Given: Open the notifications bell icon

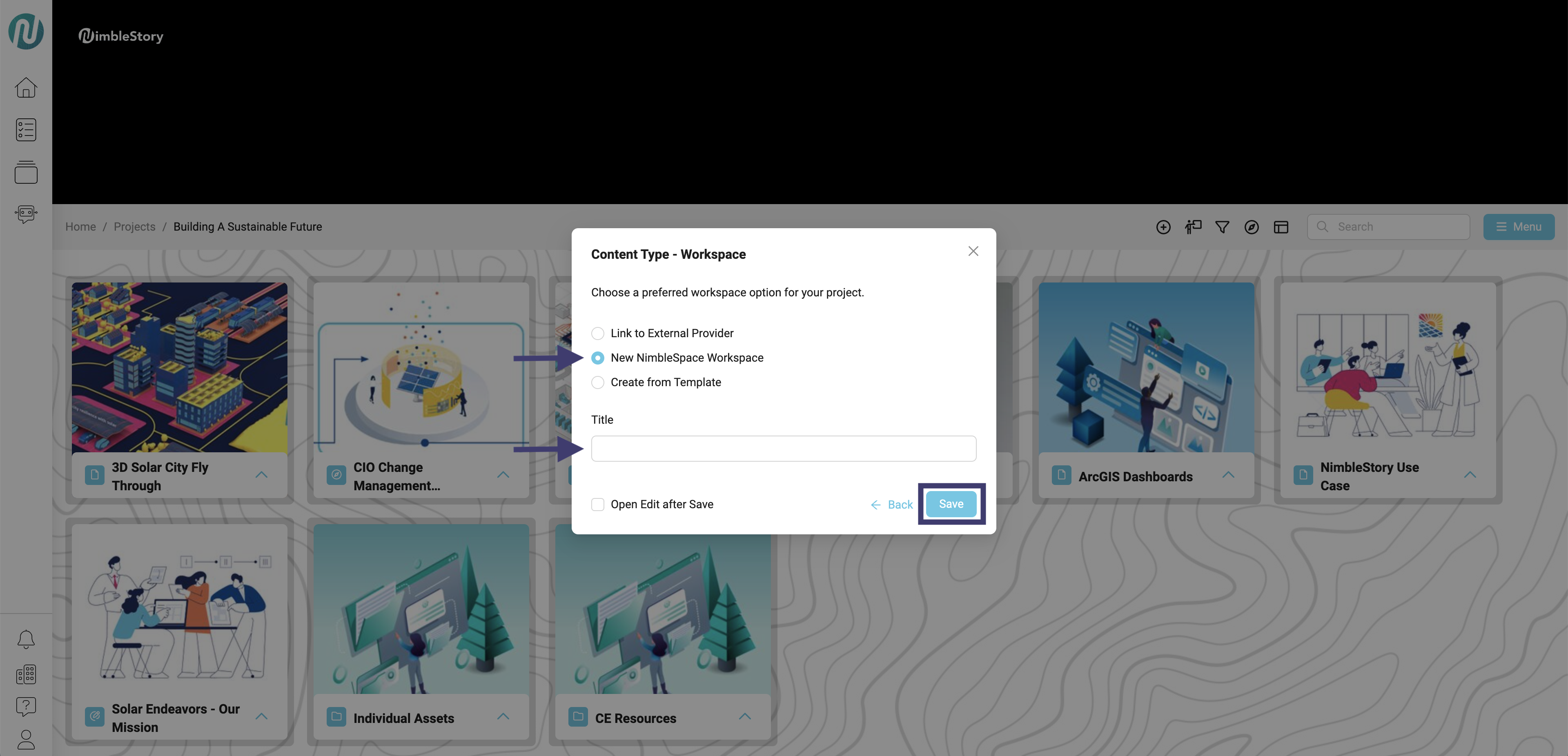Looking at the screenshot, I should [26, 639].
